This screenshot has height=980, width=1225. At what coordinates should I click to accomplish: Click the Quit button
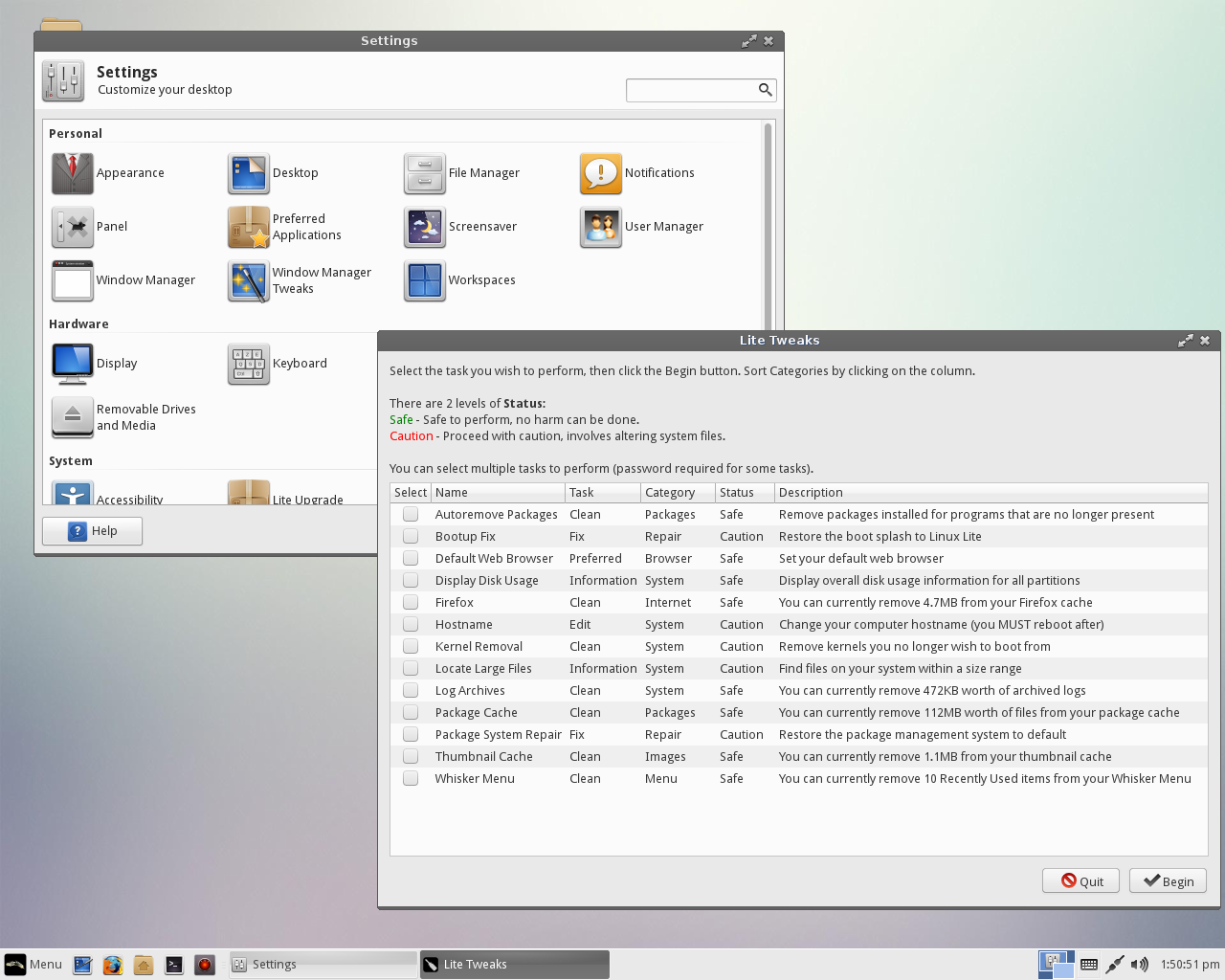pos(1081,881)
